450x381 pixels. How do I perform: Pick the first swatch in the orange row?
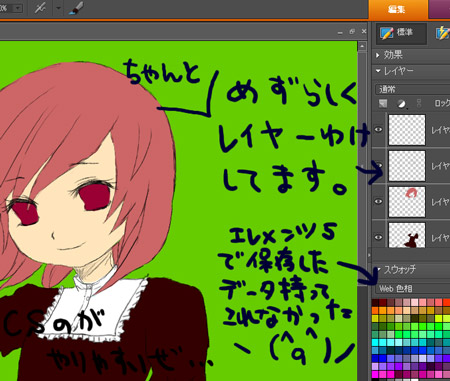click(x=375, y=311)
